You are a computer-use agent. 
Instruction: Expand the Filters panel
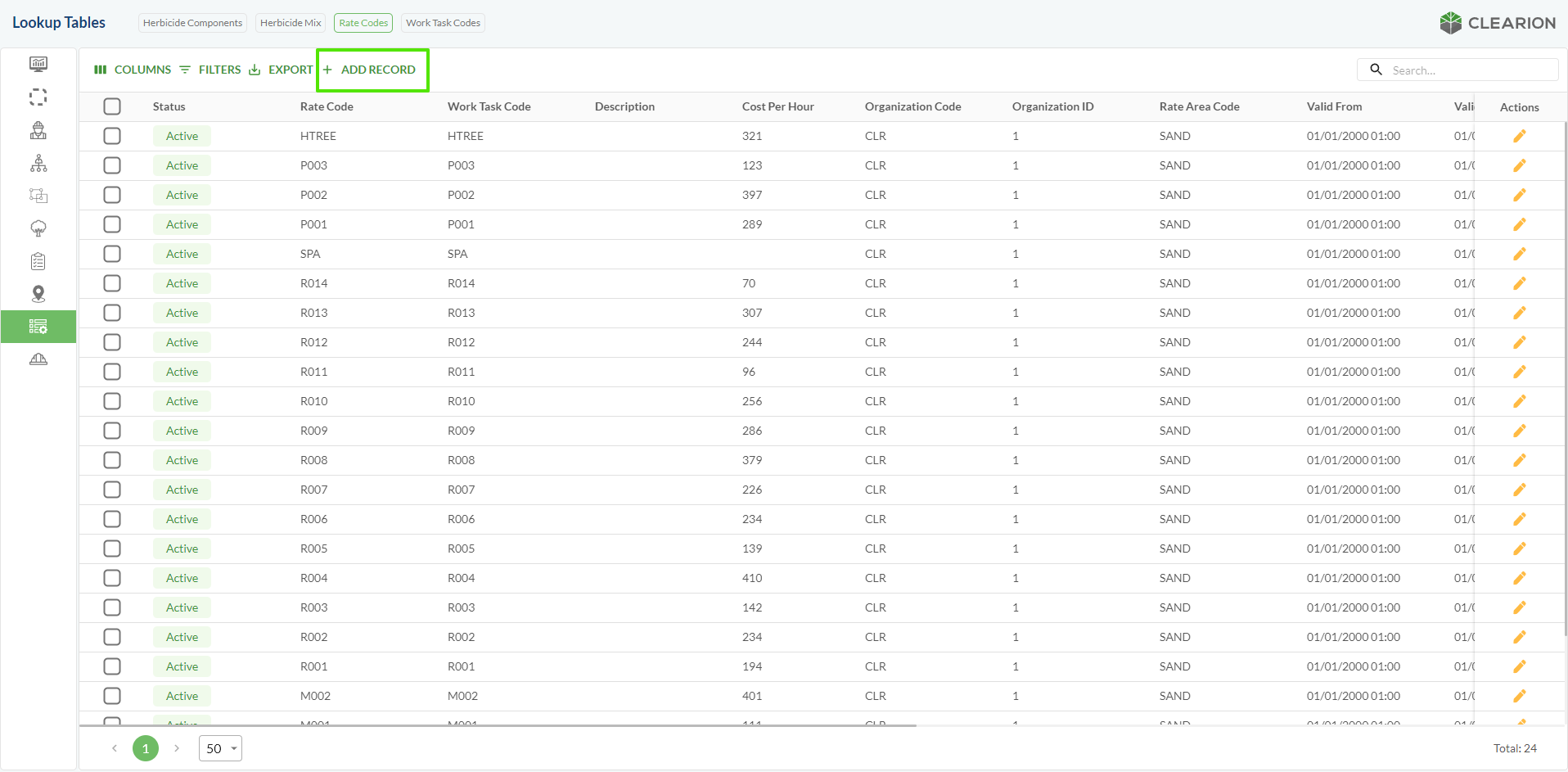coord(210,70)
